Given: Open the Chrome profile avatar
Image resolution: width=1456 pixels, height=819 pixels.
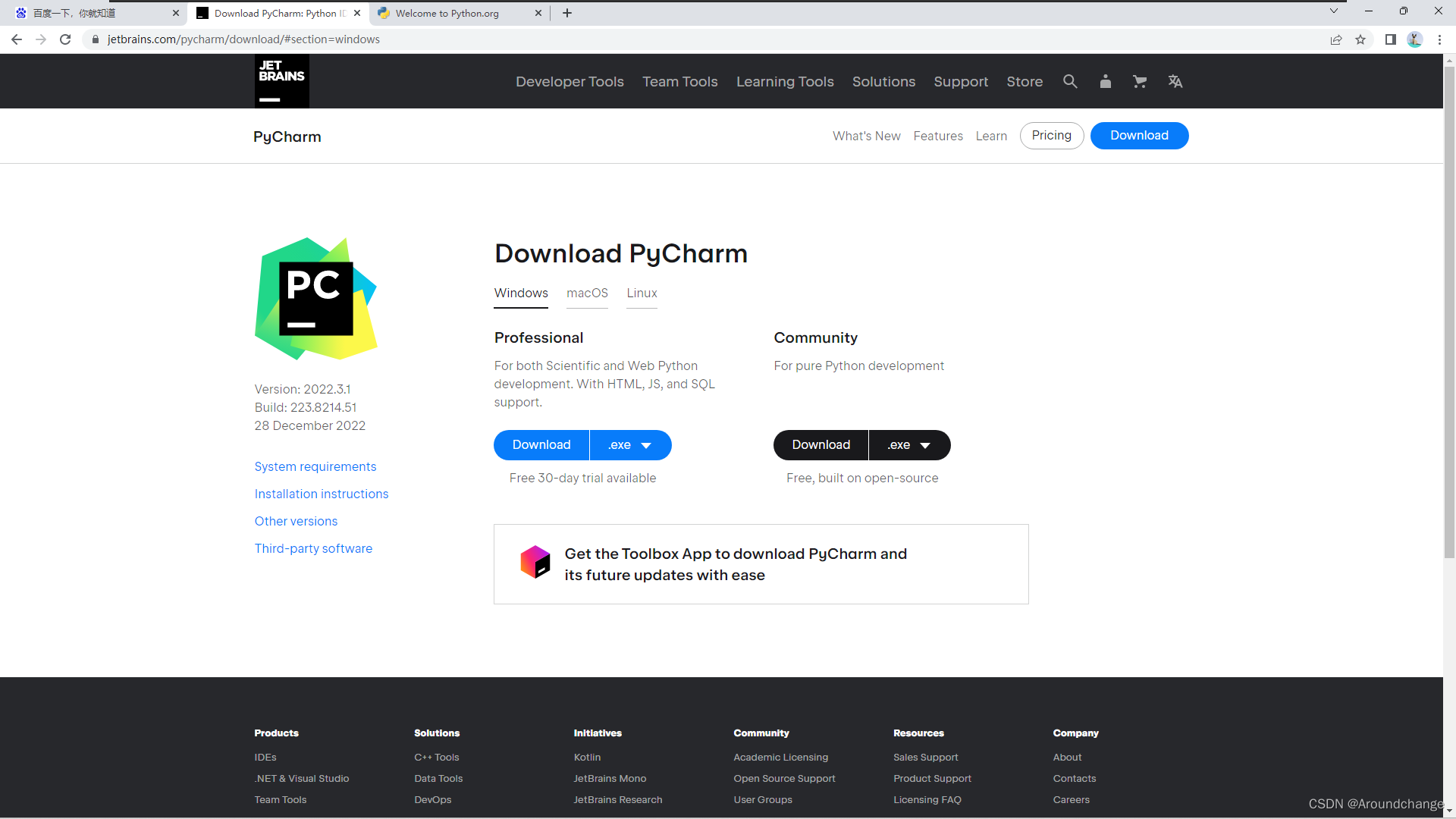Looking at the screenshot, I should (1415, 39).
